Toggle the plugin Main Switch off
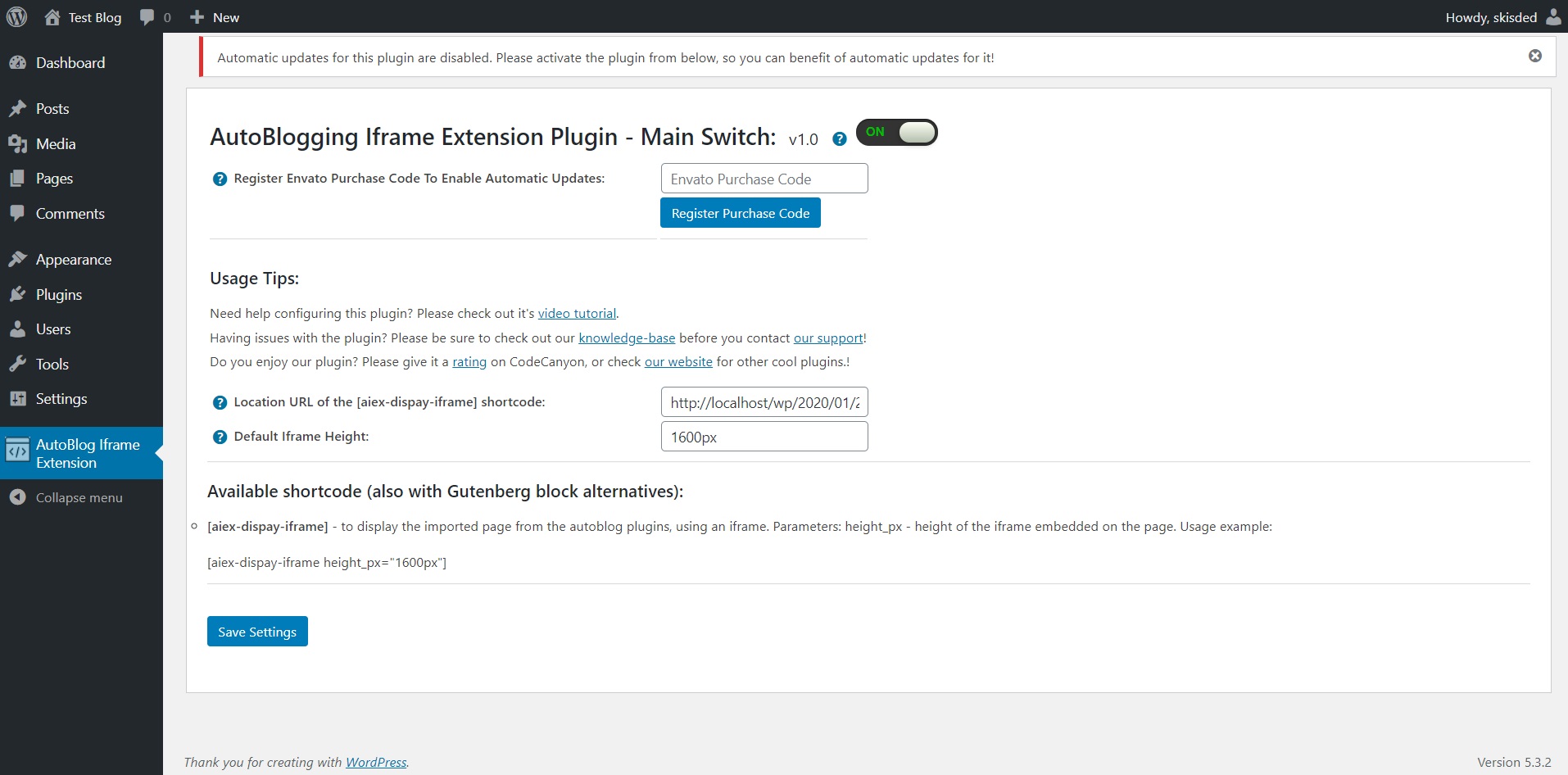The image size is (1568, 775). [897, 132]
